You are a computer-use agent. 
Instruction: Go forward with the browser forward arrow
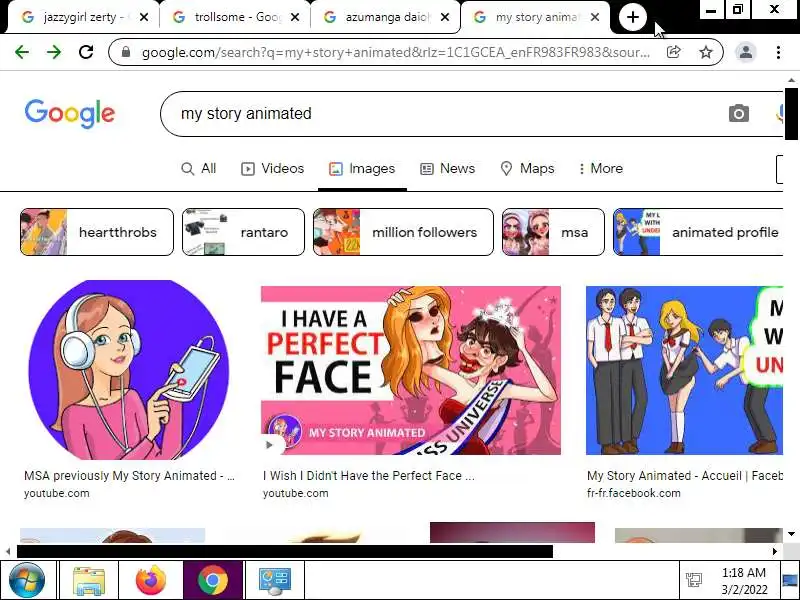point(54,52)
